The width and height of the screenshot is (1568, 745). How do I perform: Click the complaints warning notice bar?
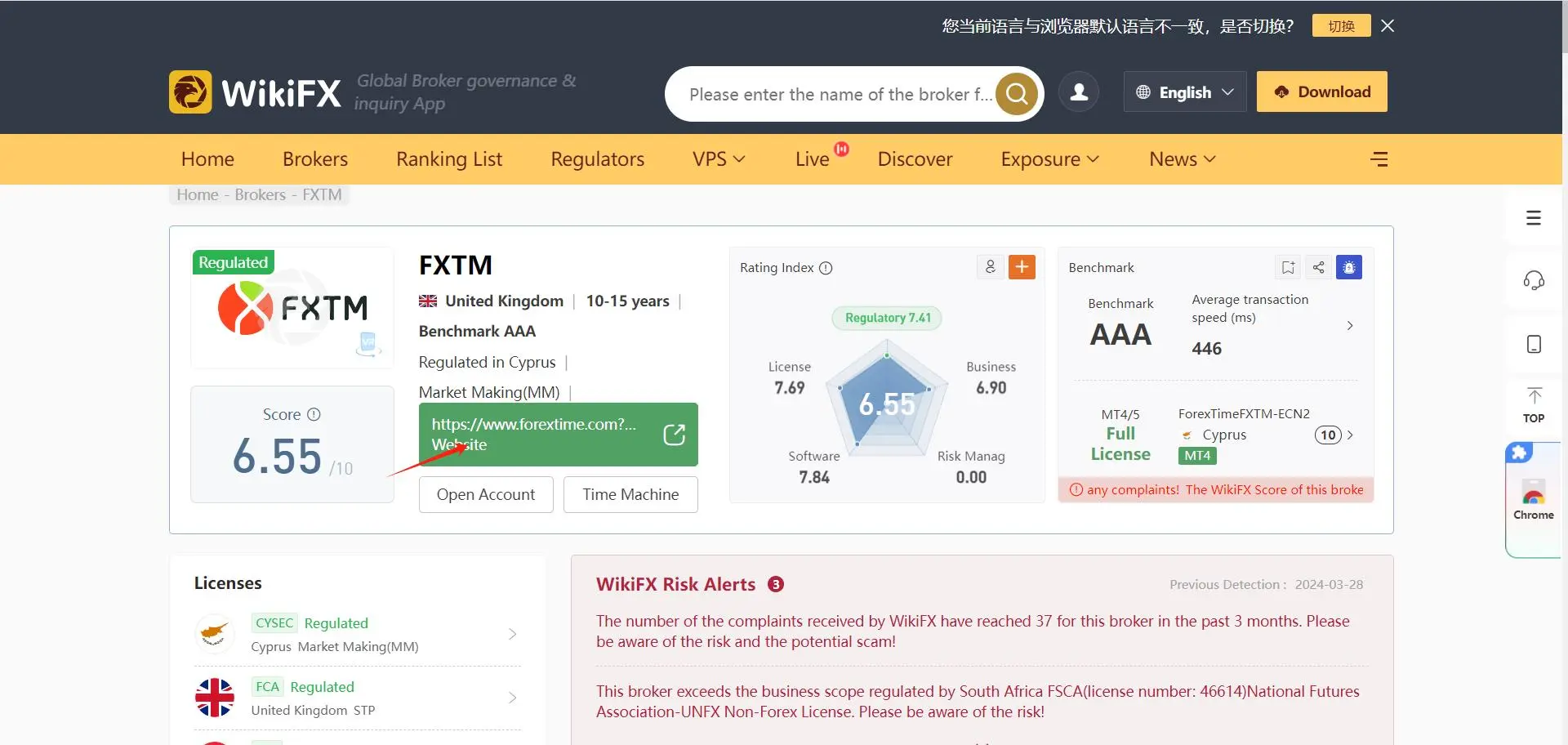point(1216,490)
